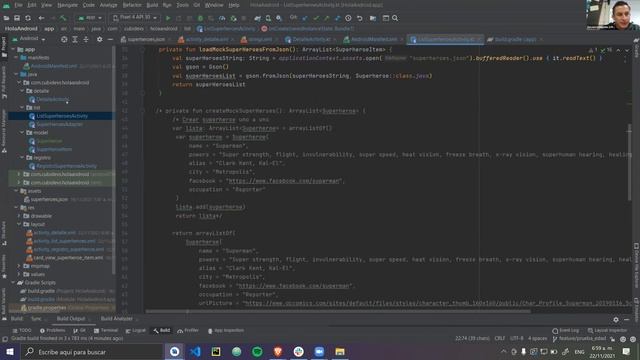Switch to the Sync tab in Build panel

tap(36, 318)
